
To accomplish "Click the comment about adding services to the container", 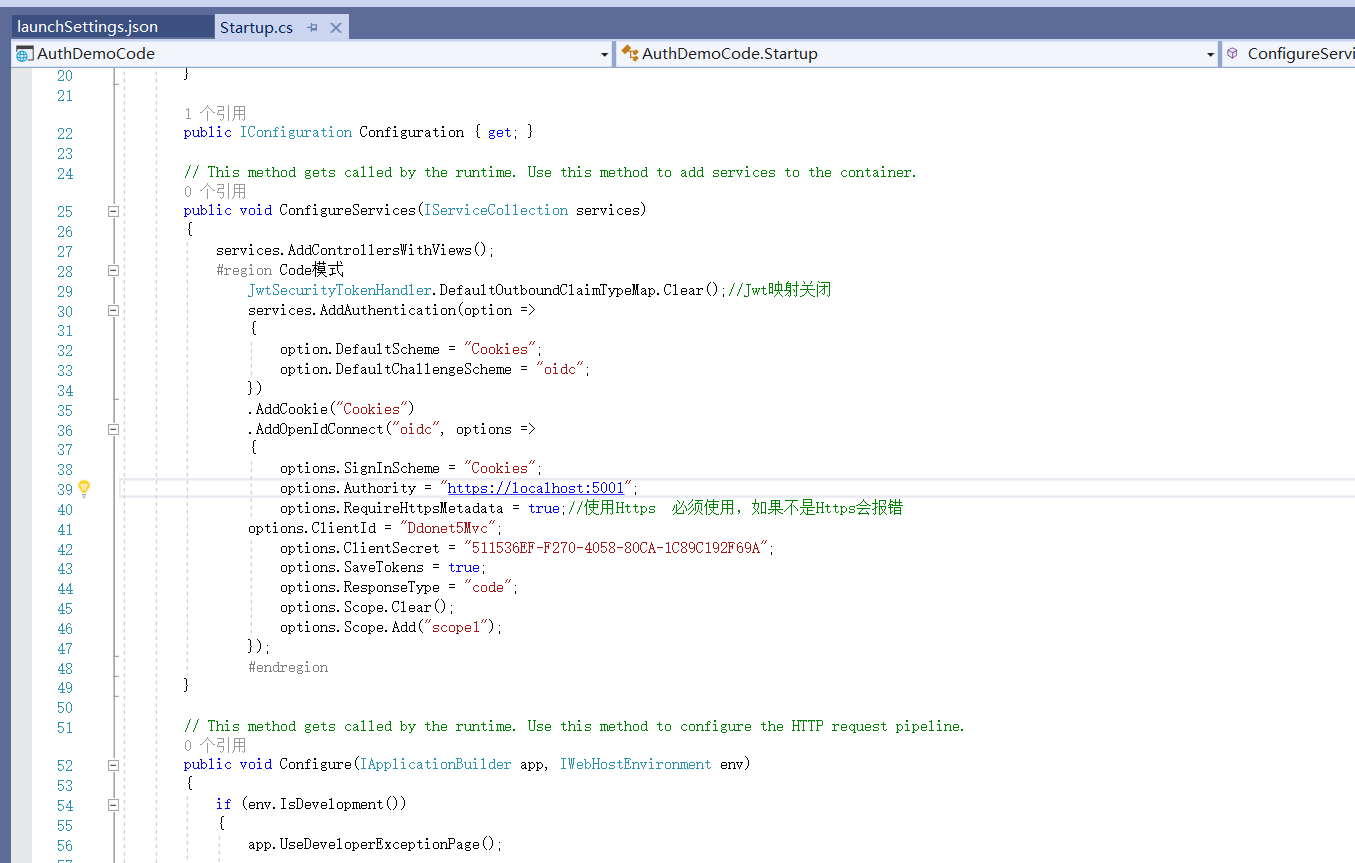I will tap(550, 172).
